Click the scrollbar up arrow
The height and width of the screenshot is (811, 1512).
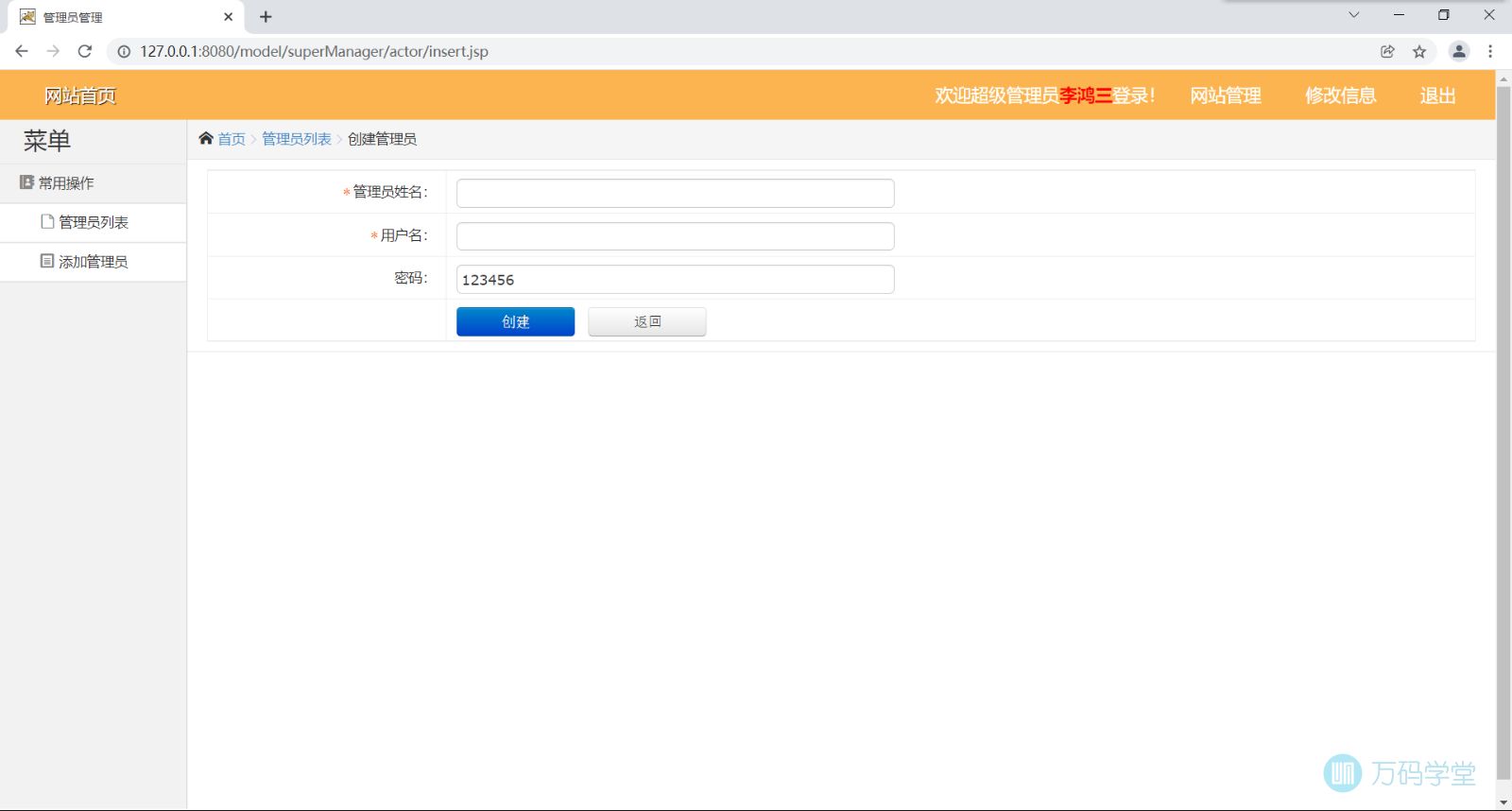click(1503, 78)
